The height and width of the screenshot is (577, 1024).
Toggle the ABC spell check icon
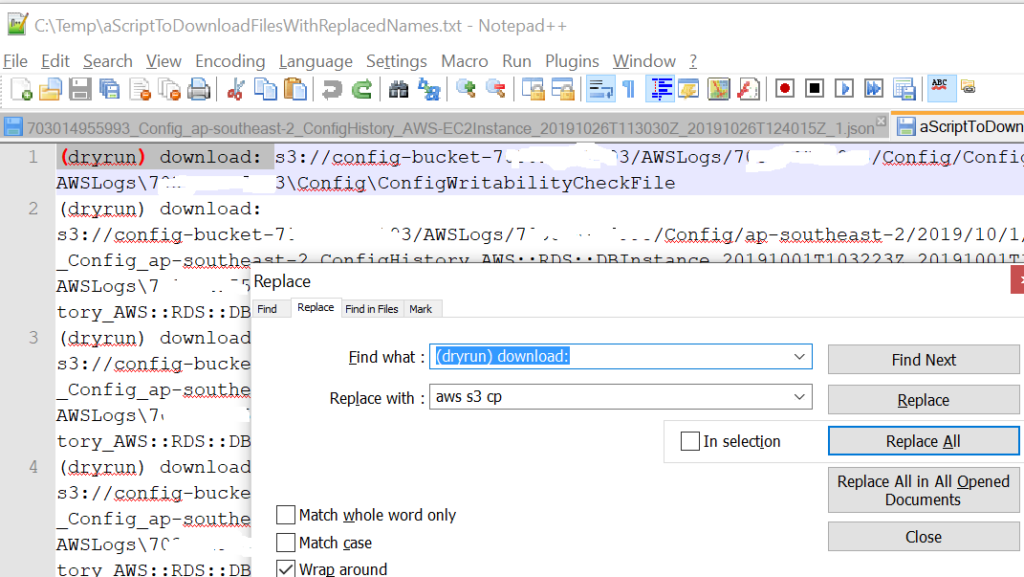click(940, 89)
